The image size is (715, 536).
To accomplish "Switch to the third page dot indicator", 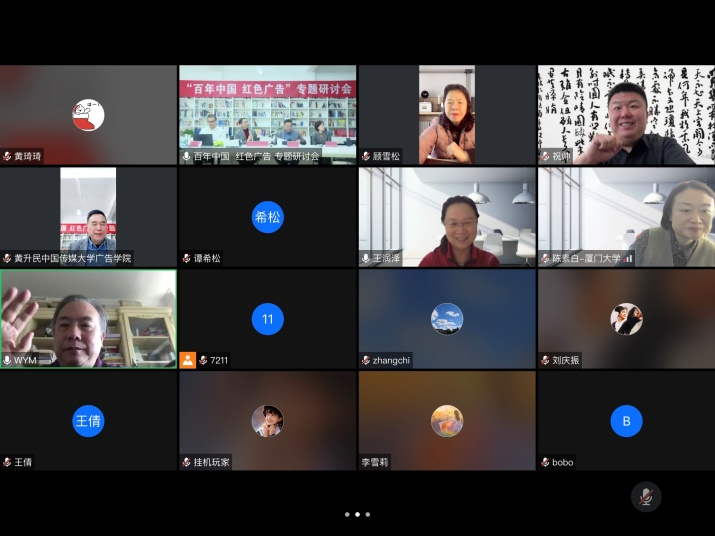I will pos(368,514).
